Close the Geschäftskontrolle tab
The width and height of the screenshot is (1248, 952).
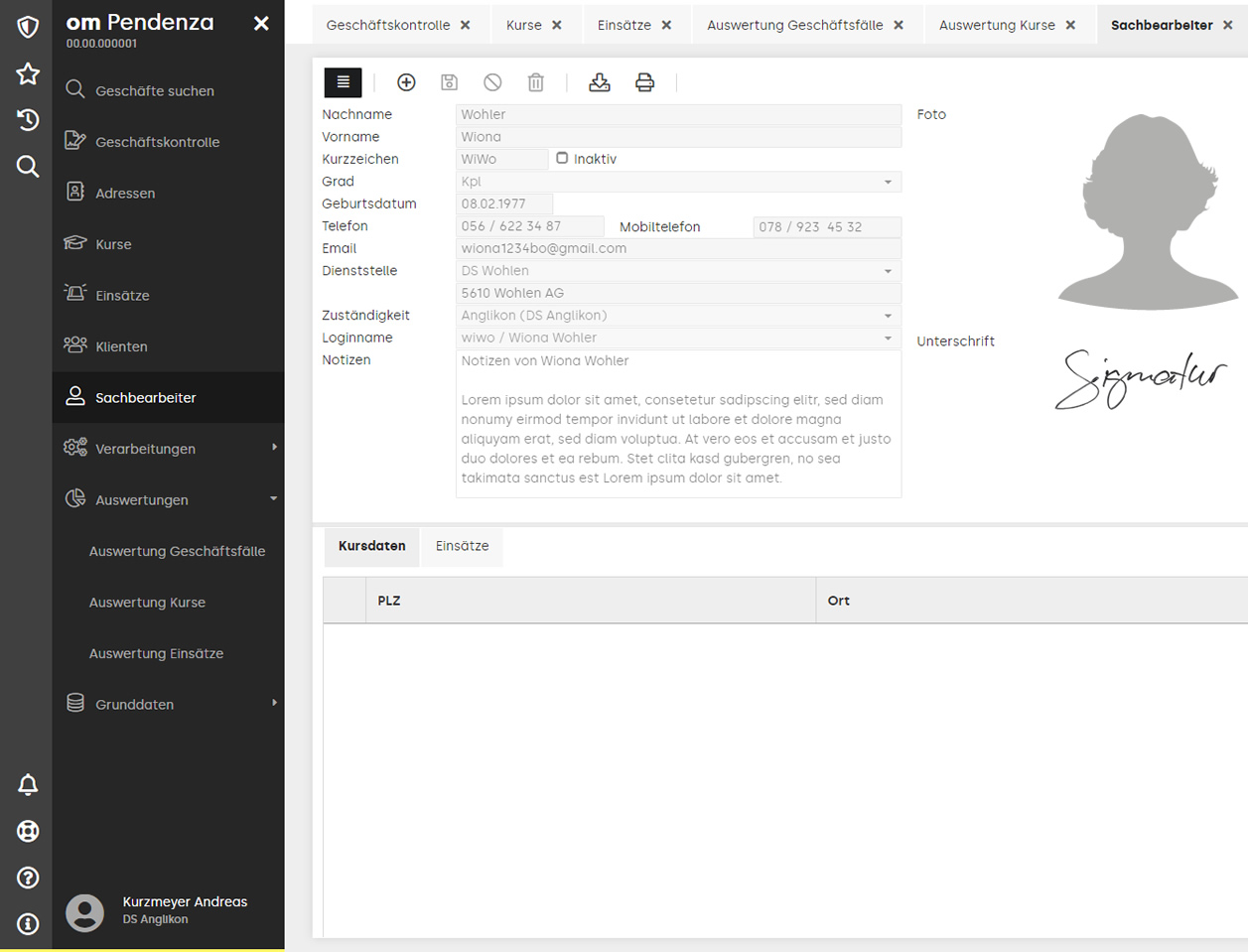tap(466, 25)
